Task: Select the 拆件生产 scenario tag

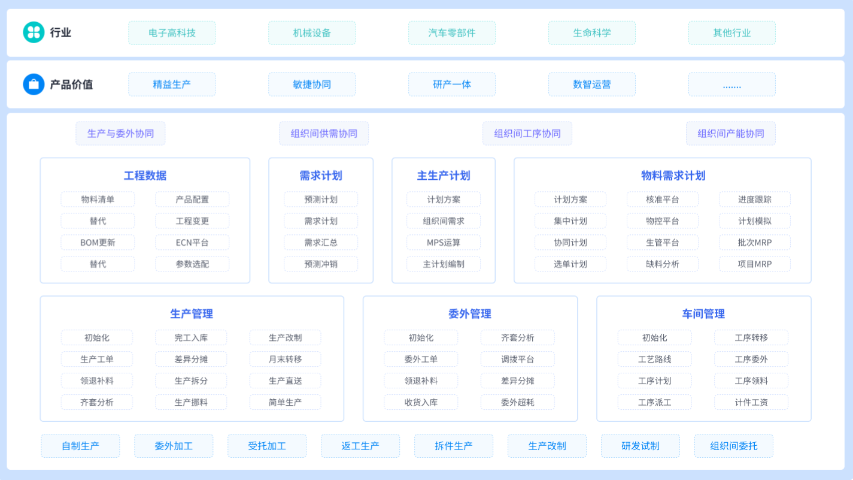Action: (454, 446)
